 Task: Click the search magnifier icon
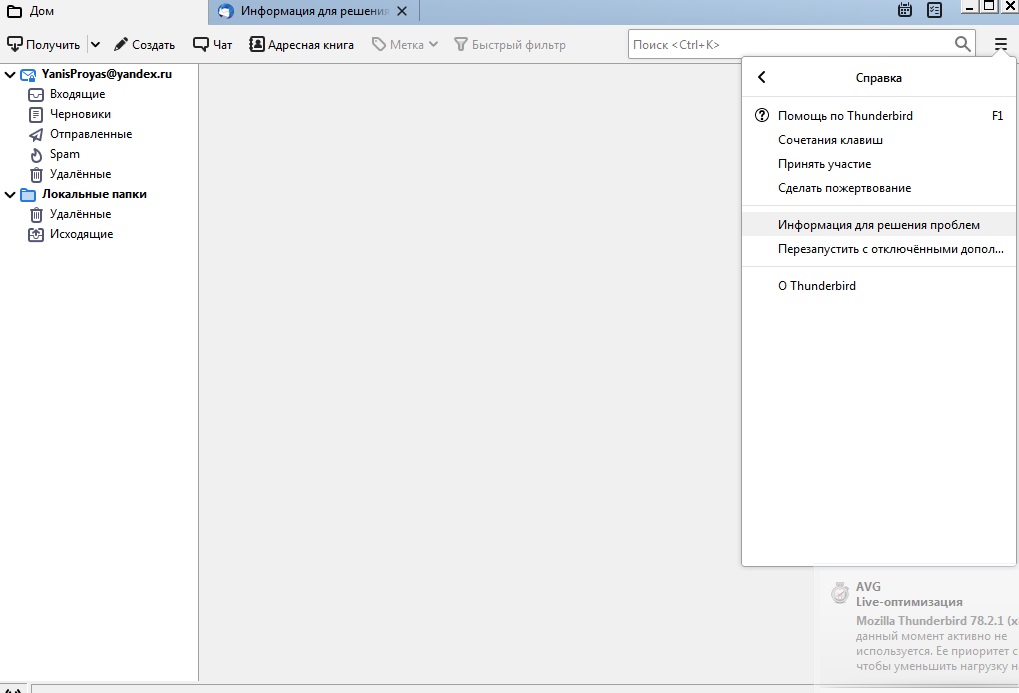[962, 44]
